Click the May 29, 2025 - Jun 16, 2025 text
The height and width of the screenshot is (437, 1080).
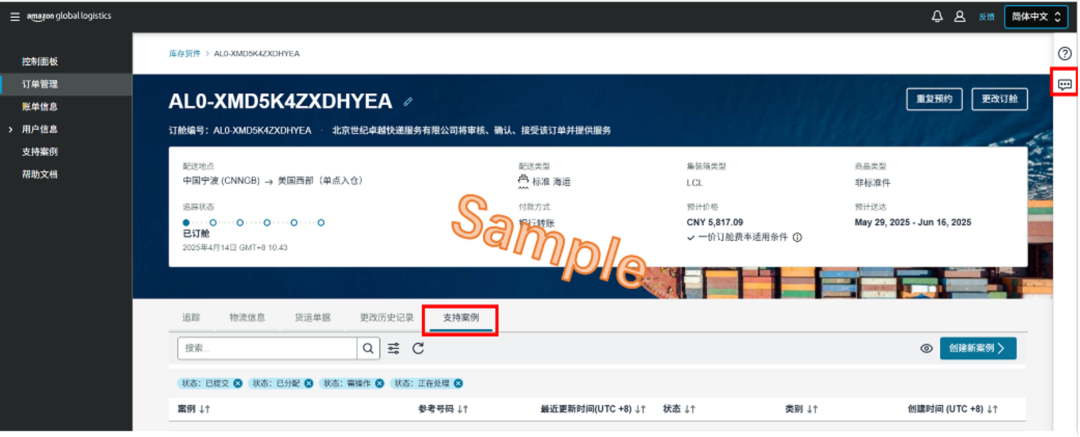913,222
